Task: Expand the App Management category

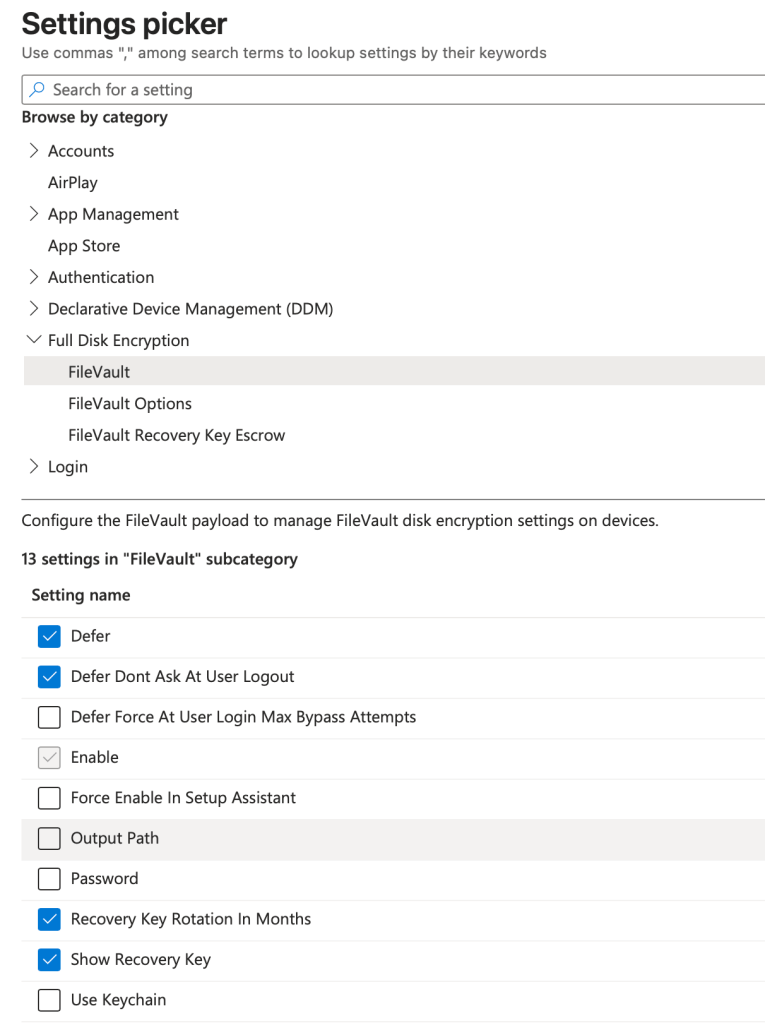Action: click(x=34, y=214)
